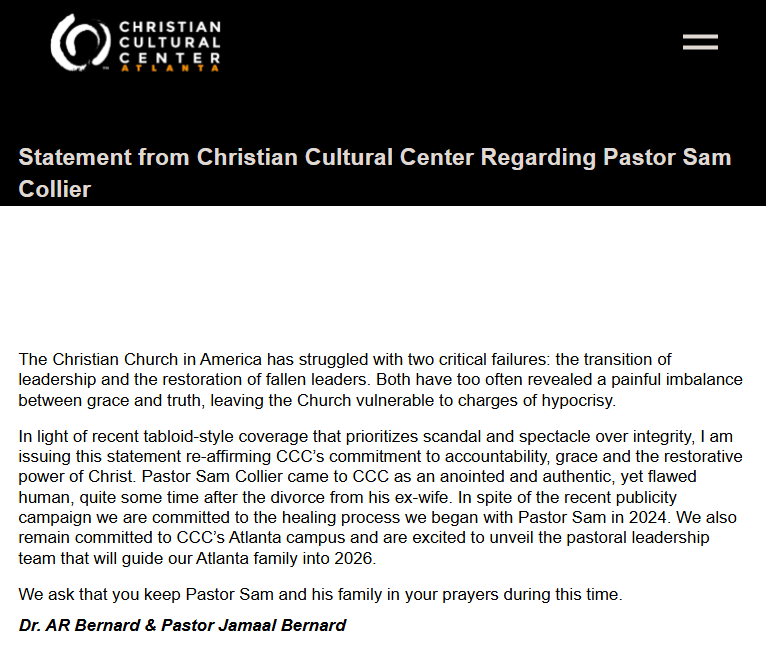
Task: Click the orange "Atlanta" text in logo
Action: [170, 68]
